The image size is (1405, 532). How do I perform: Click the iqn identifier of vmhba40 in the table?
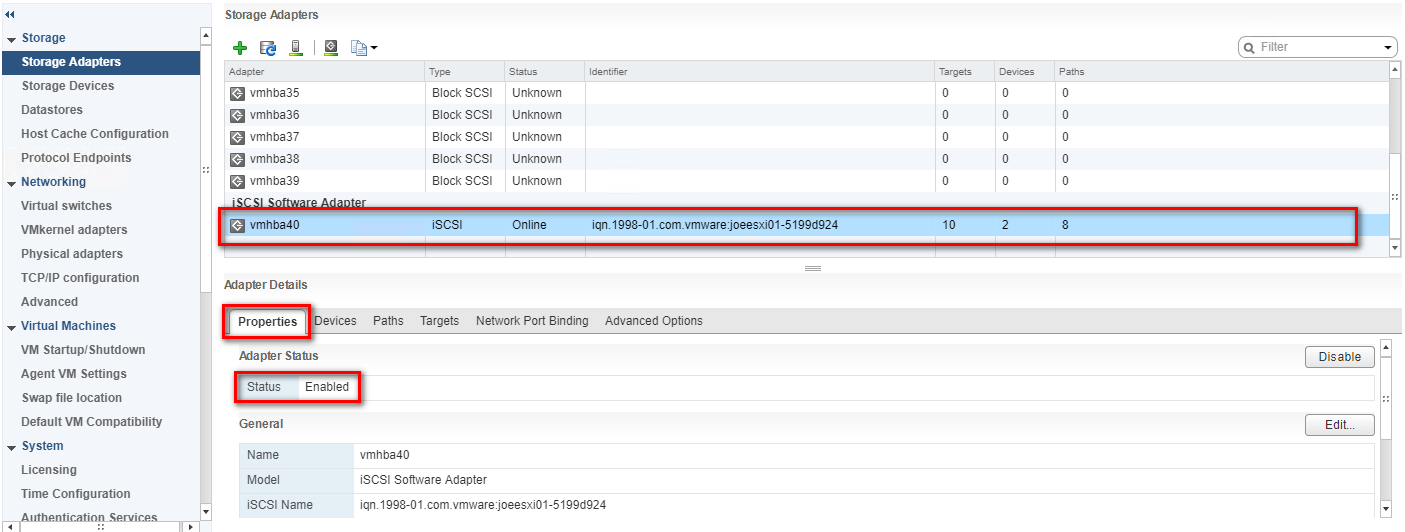point(715,225)
